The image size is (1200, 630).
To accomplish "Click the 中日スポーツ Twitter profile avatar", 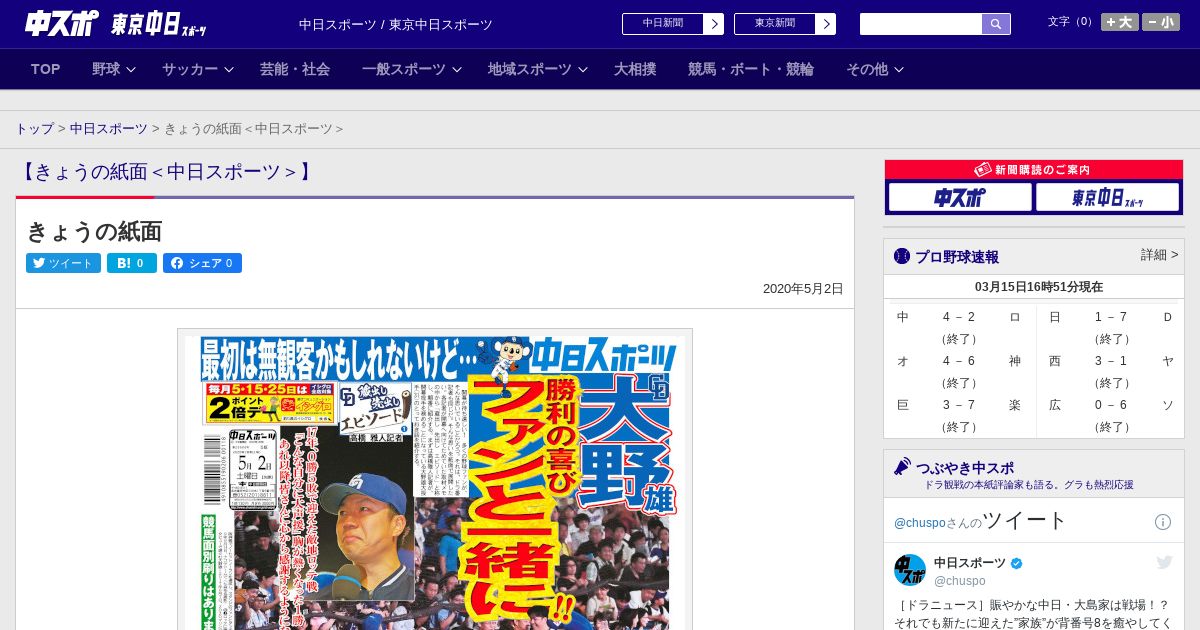I will click(x=910, y=570).
